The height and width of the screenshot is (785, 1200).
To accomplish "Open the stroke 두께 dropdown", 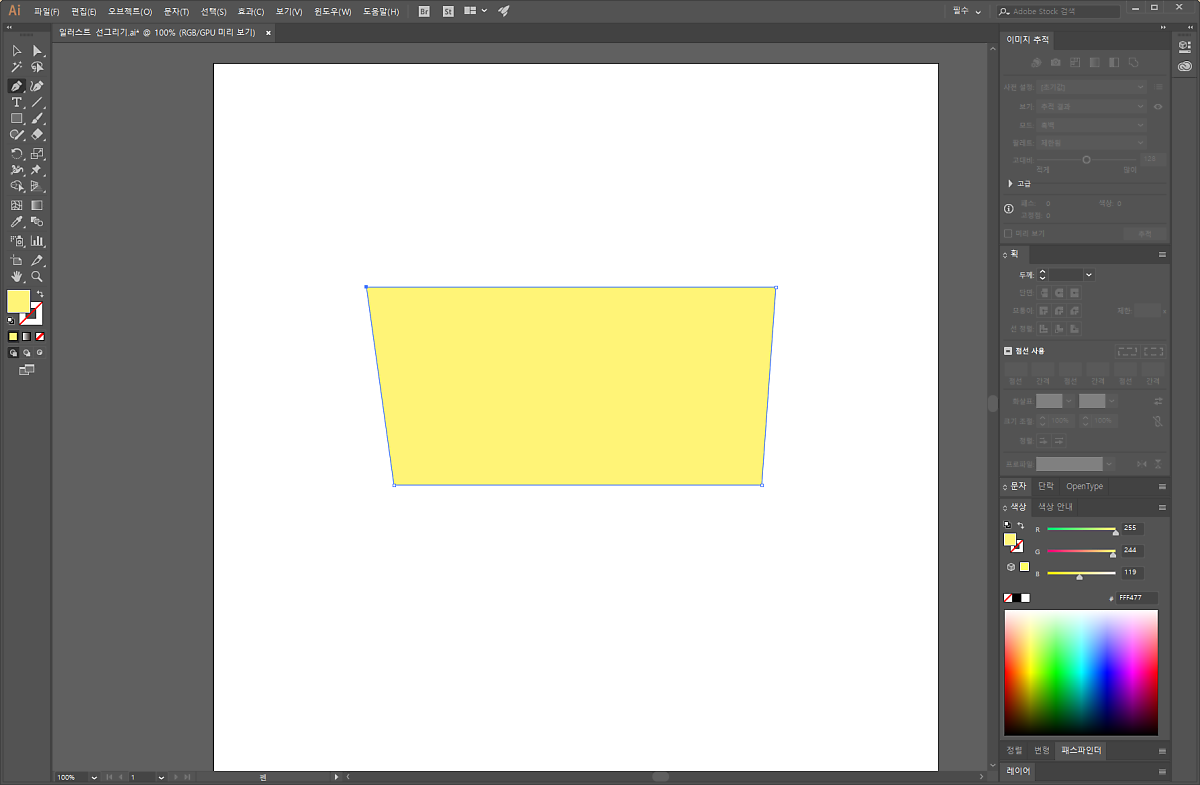I will [1088, 275].
